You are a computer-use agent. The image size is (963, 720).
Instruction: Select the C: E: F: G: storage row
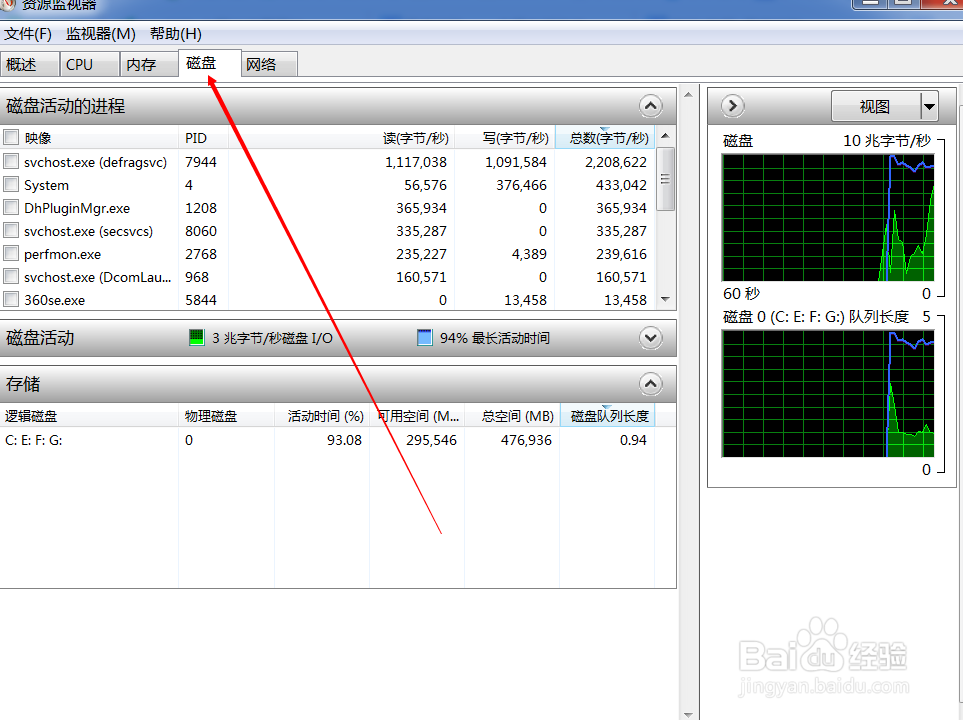[x=327, y=440]
